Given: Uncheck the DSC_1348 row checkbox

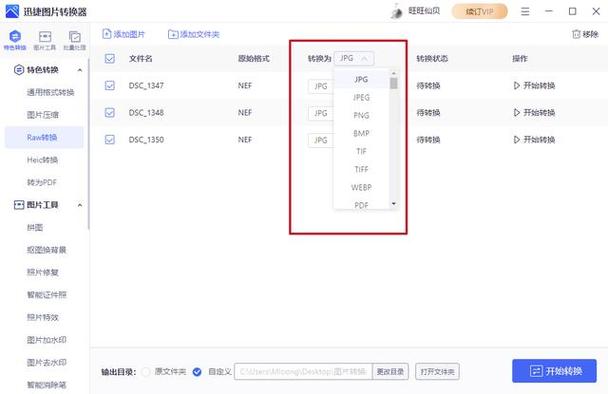Looking at the screenshot, I should [110, 112].
